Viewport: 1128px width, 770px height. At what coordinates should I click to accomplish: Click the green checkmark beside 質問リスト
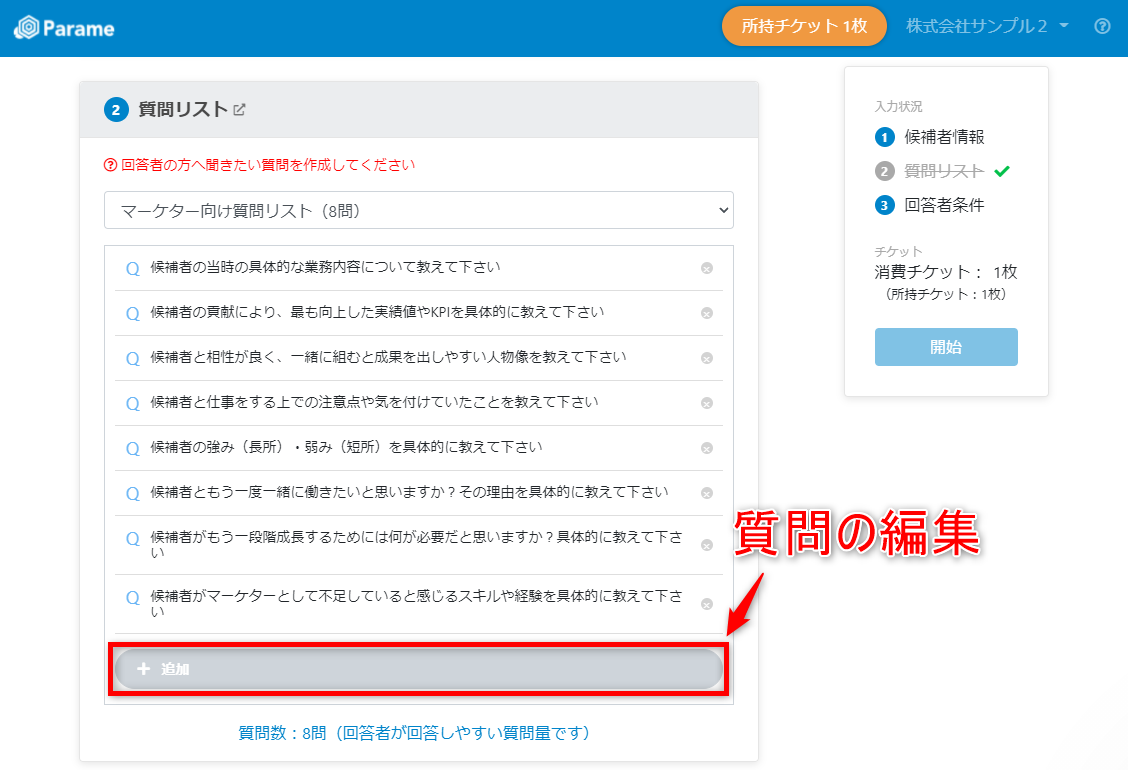pos(1001,171)
